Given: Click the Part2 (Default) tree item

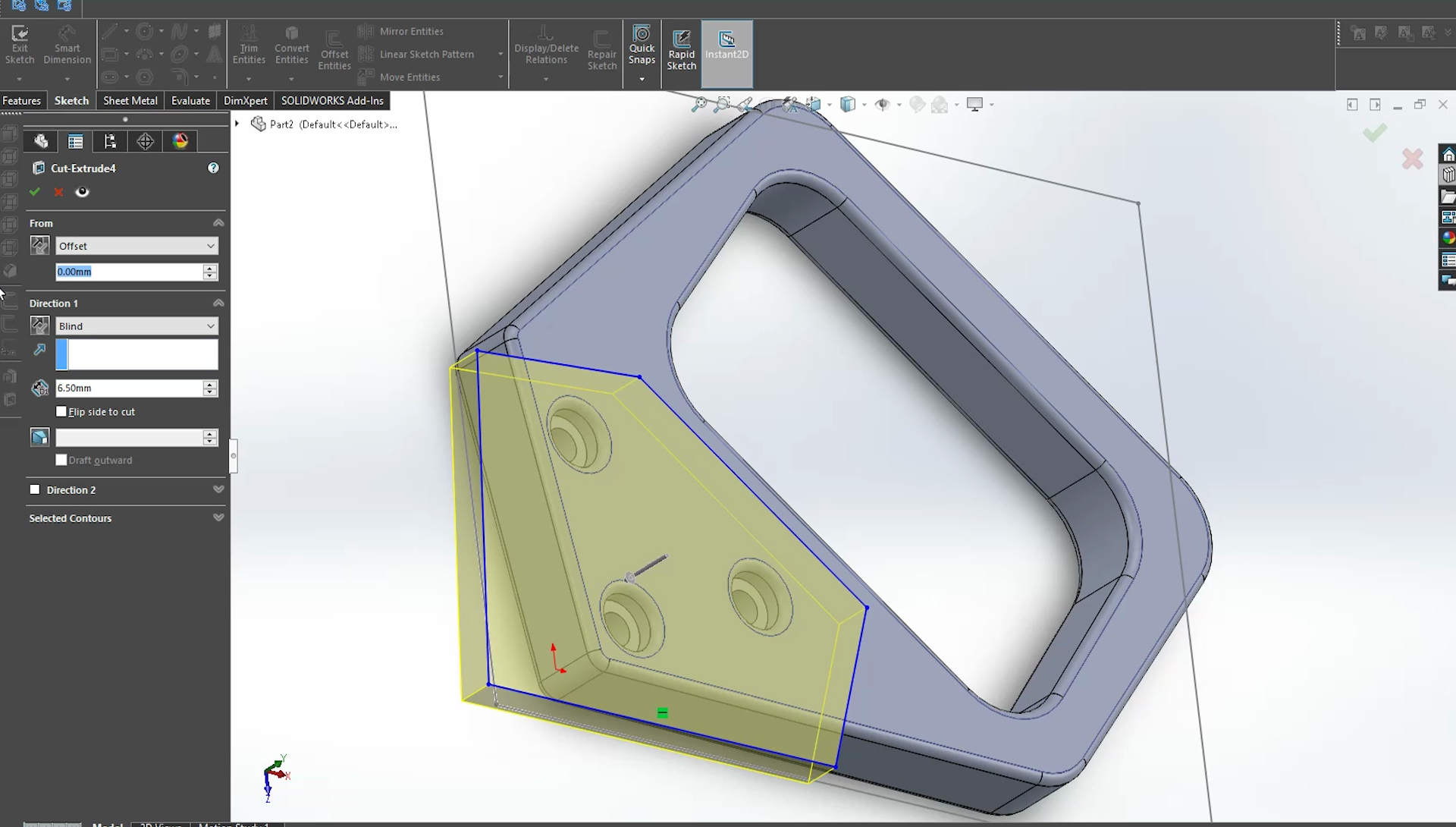Looking at the screenshot, I should pos(324,124).
